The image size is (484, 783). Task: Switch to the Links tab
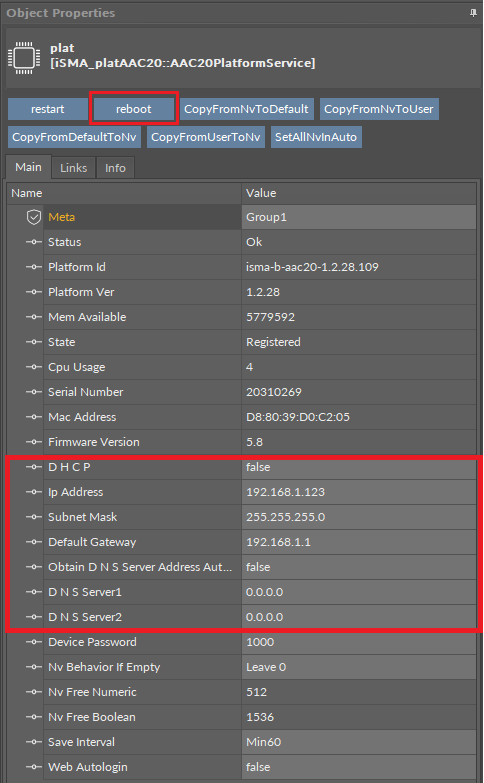(73, 168)
